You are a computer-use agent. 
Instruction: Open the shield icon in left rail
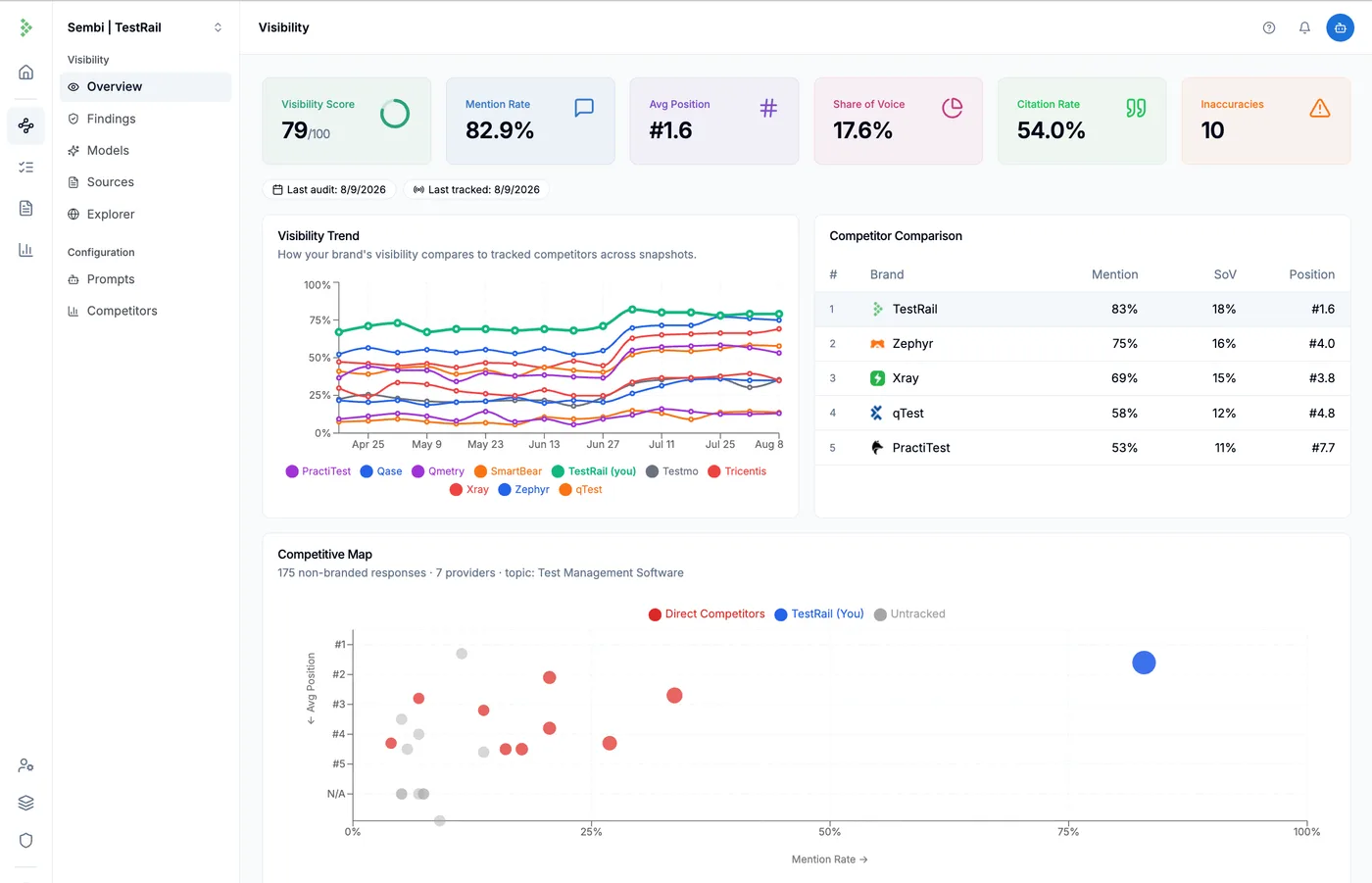(x=25, y=840)
